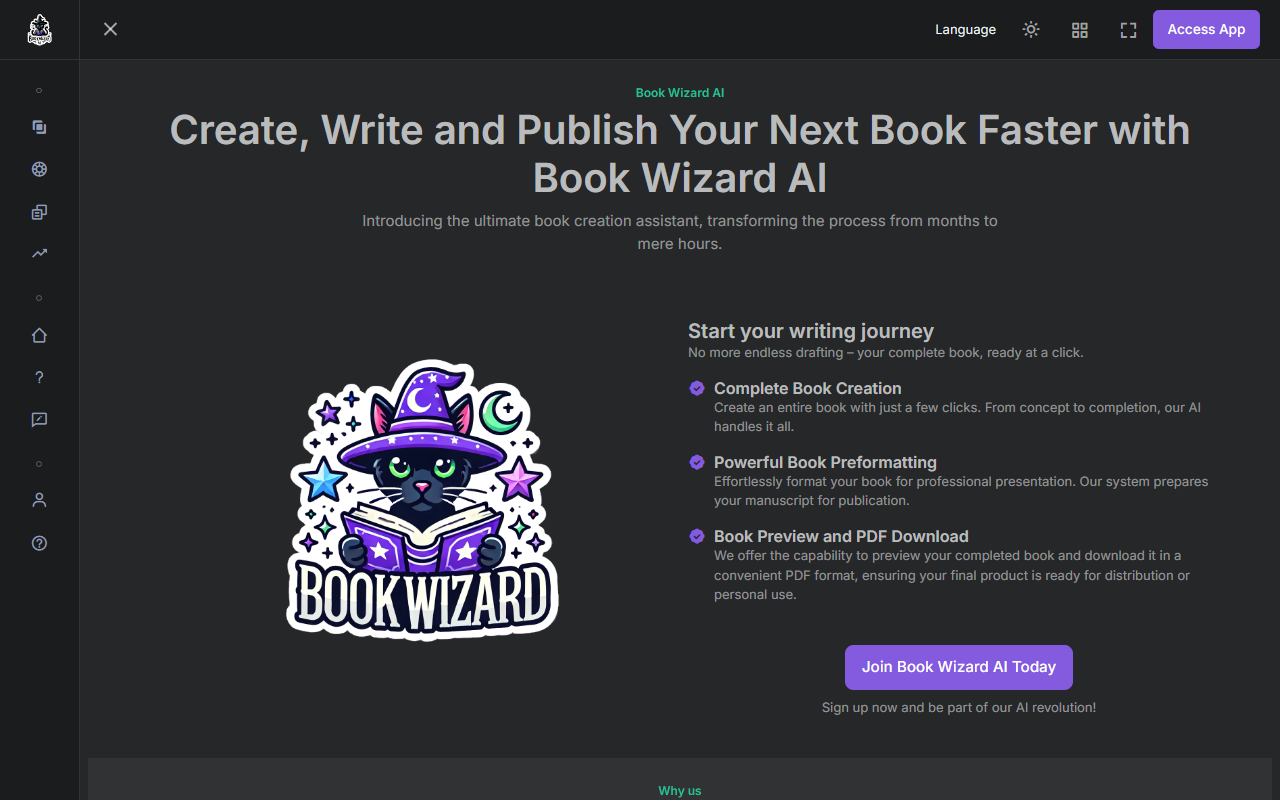
Task: Open the apps grid icon in header
Action: tap(1079, 30)
